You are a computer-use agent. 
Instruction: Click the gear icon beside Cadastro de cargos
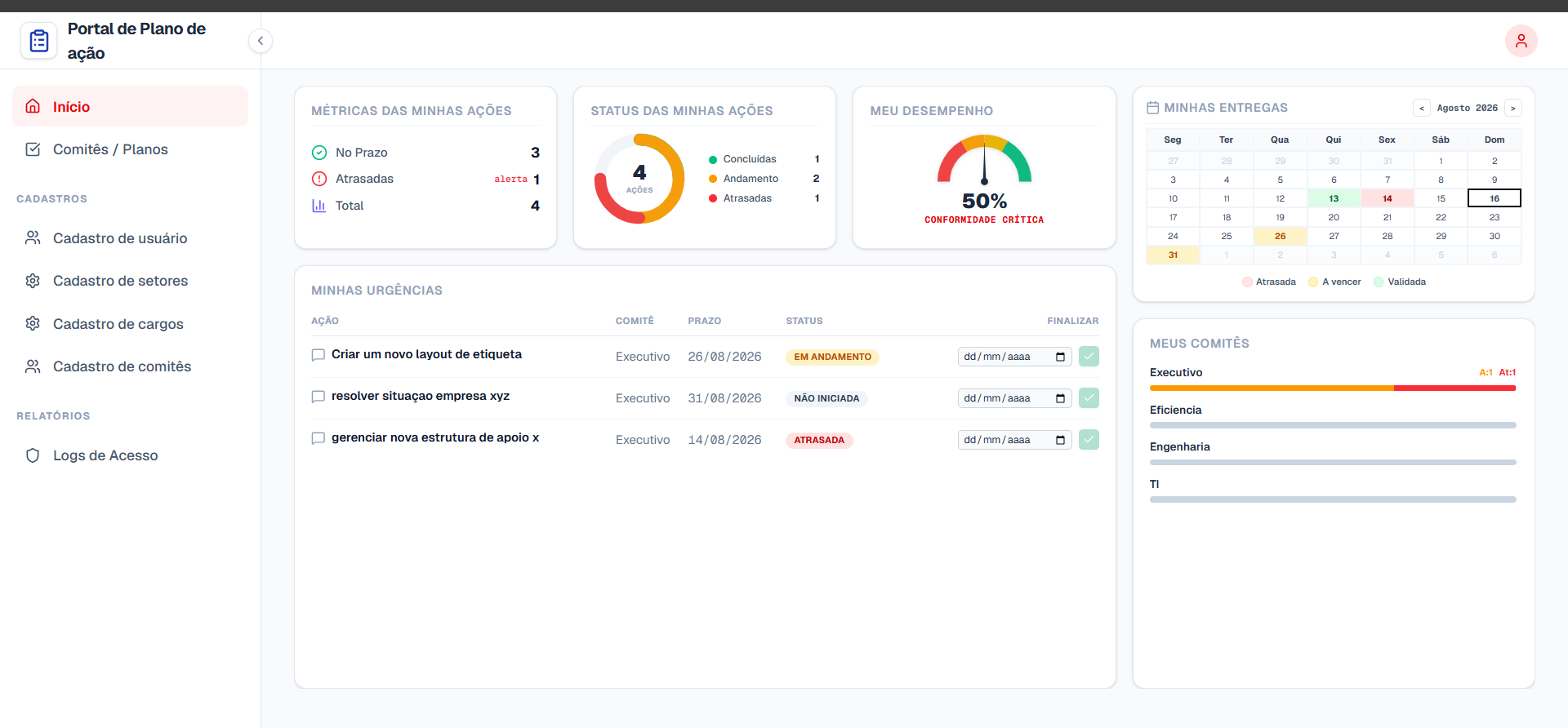(x=33, y=323)
